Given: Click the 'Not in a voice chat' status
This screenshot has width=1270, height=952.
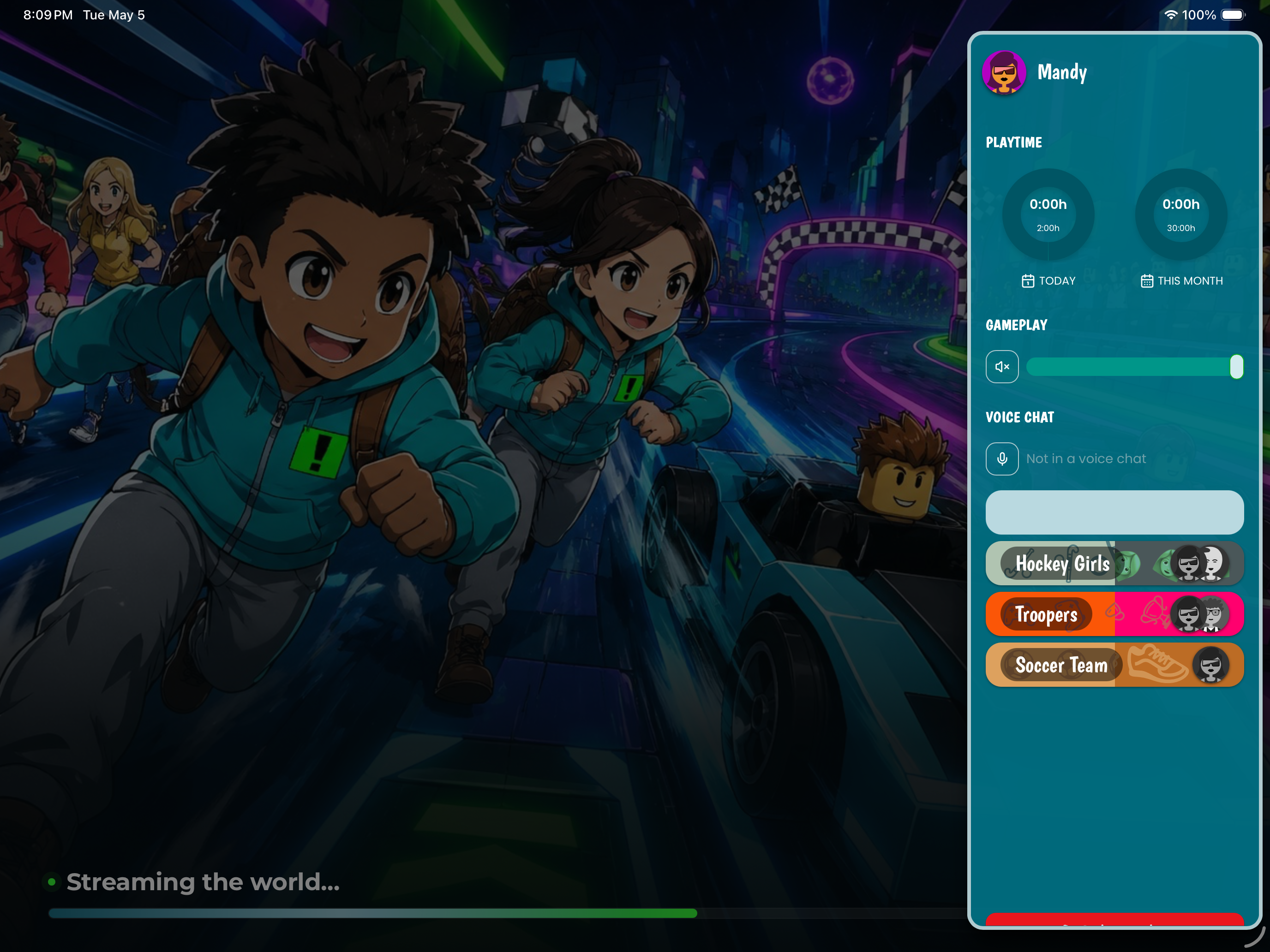Looking at the screenshot, I should (x=1086, y=458).
